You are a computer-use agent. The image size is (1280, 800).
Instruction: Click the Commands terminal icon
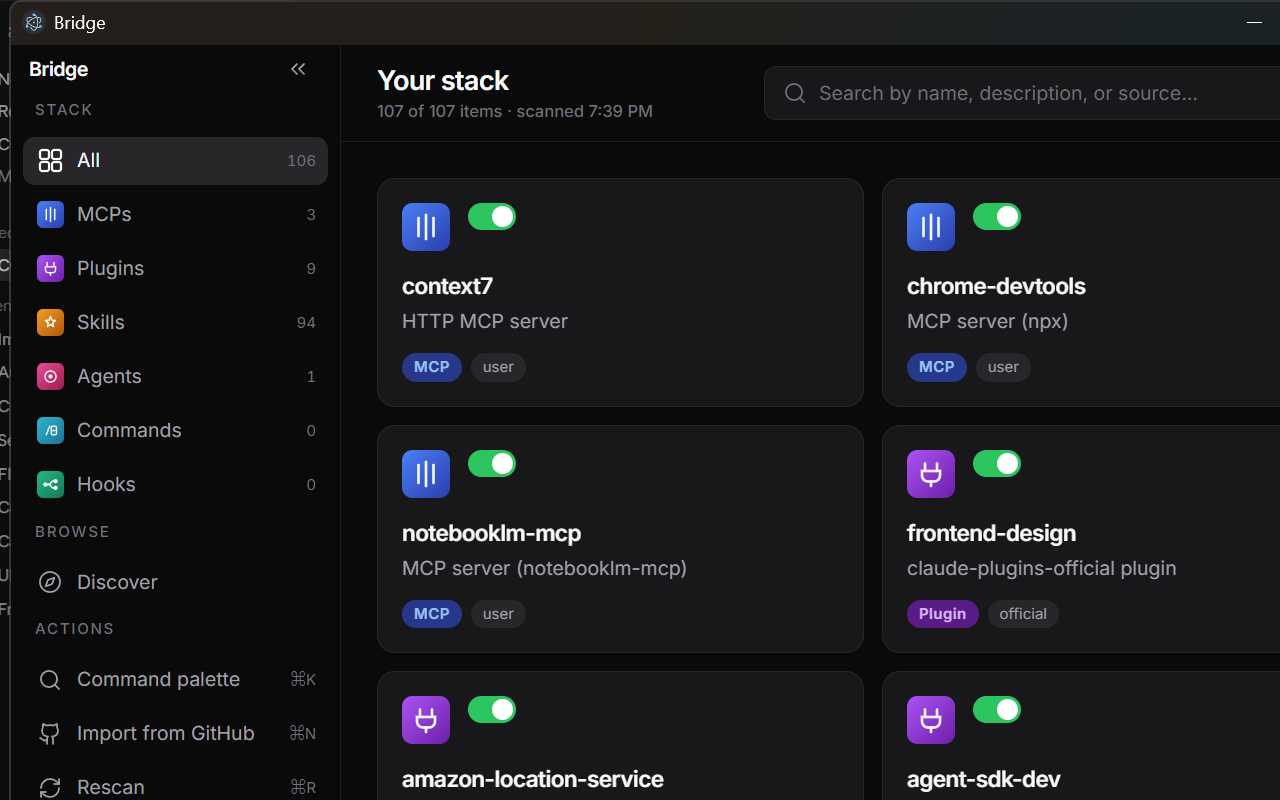(50, 430)
